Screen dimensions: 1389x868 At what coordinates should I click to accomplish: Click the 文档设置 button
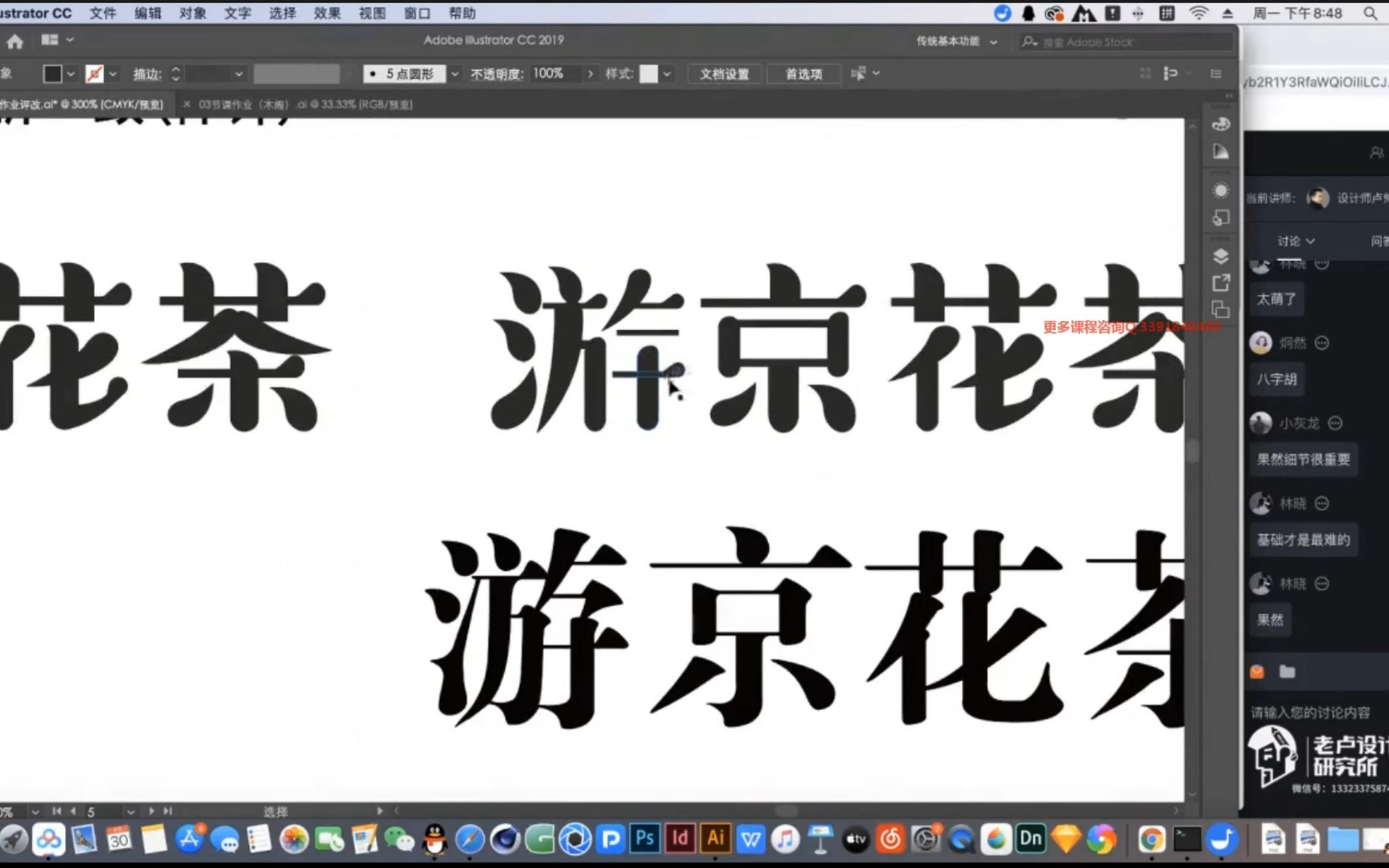point(724,74)
